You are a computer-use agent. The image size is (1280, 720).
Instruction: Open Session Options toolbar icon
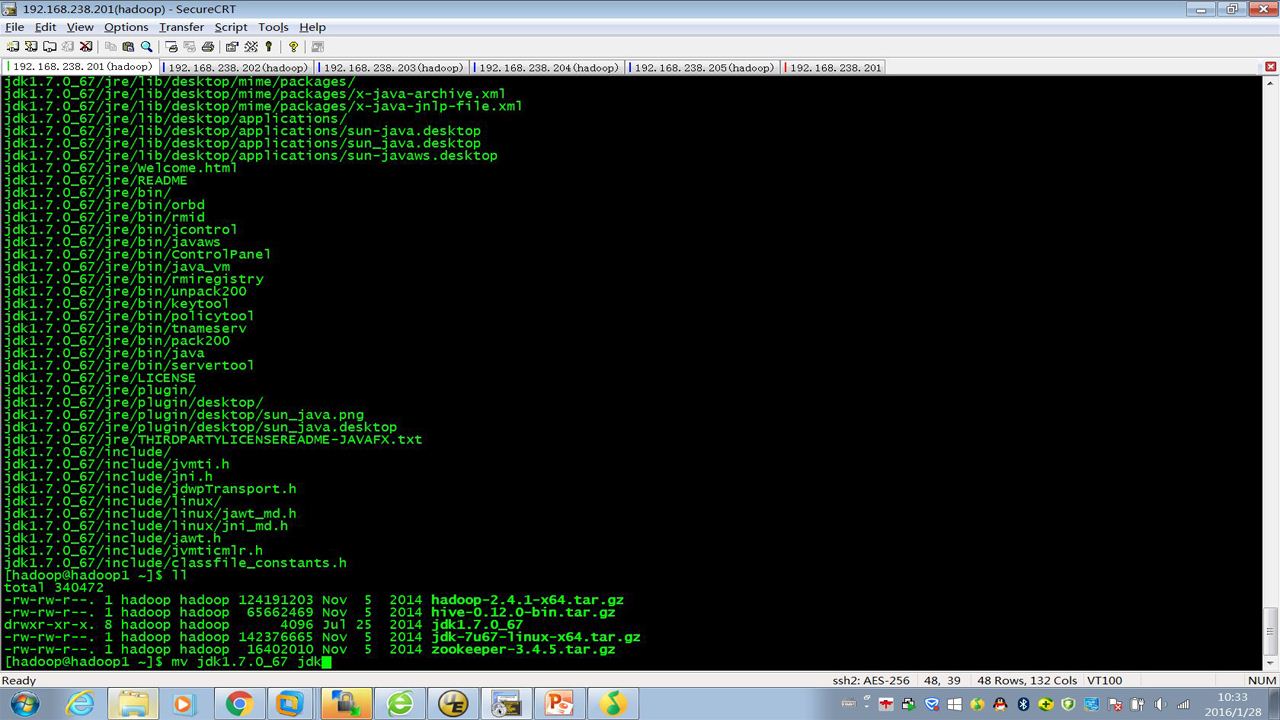(232, 47)
